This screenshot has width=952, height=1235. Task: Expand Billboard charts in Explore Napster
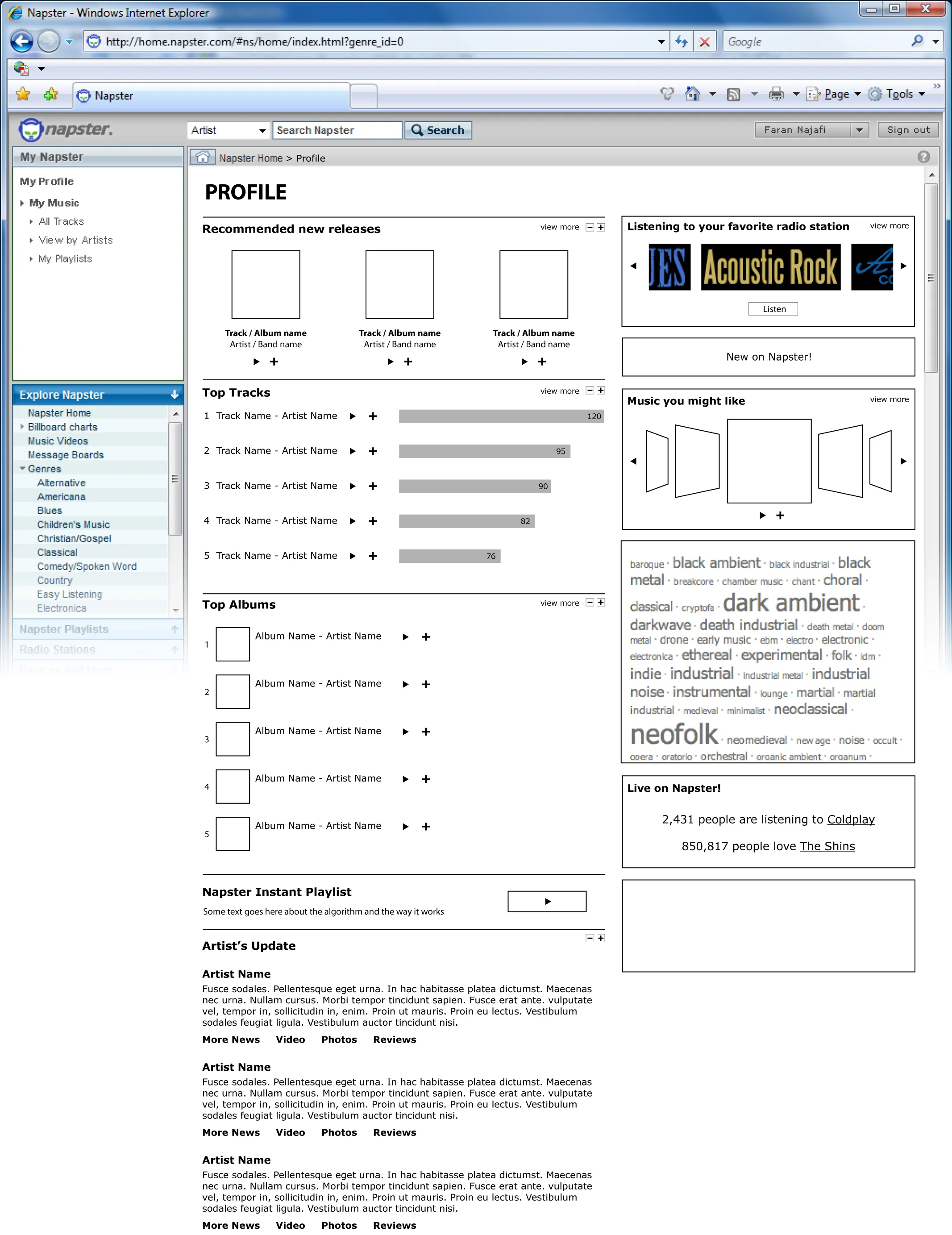tap(23, 426)
